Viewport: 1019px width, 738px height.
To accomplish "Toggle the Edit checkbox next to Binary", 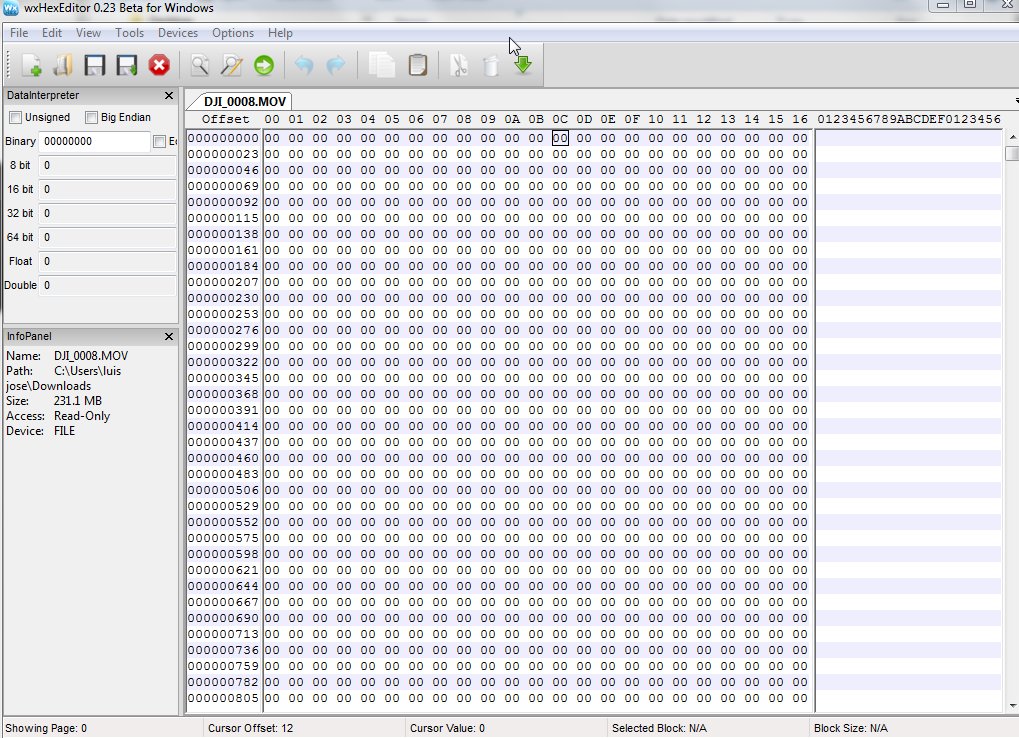I will [x=159, y=141].
